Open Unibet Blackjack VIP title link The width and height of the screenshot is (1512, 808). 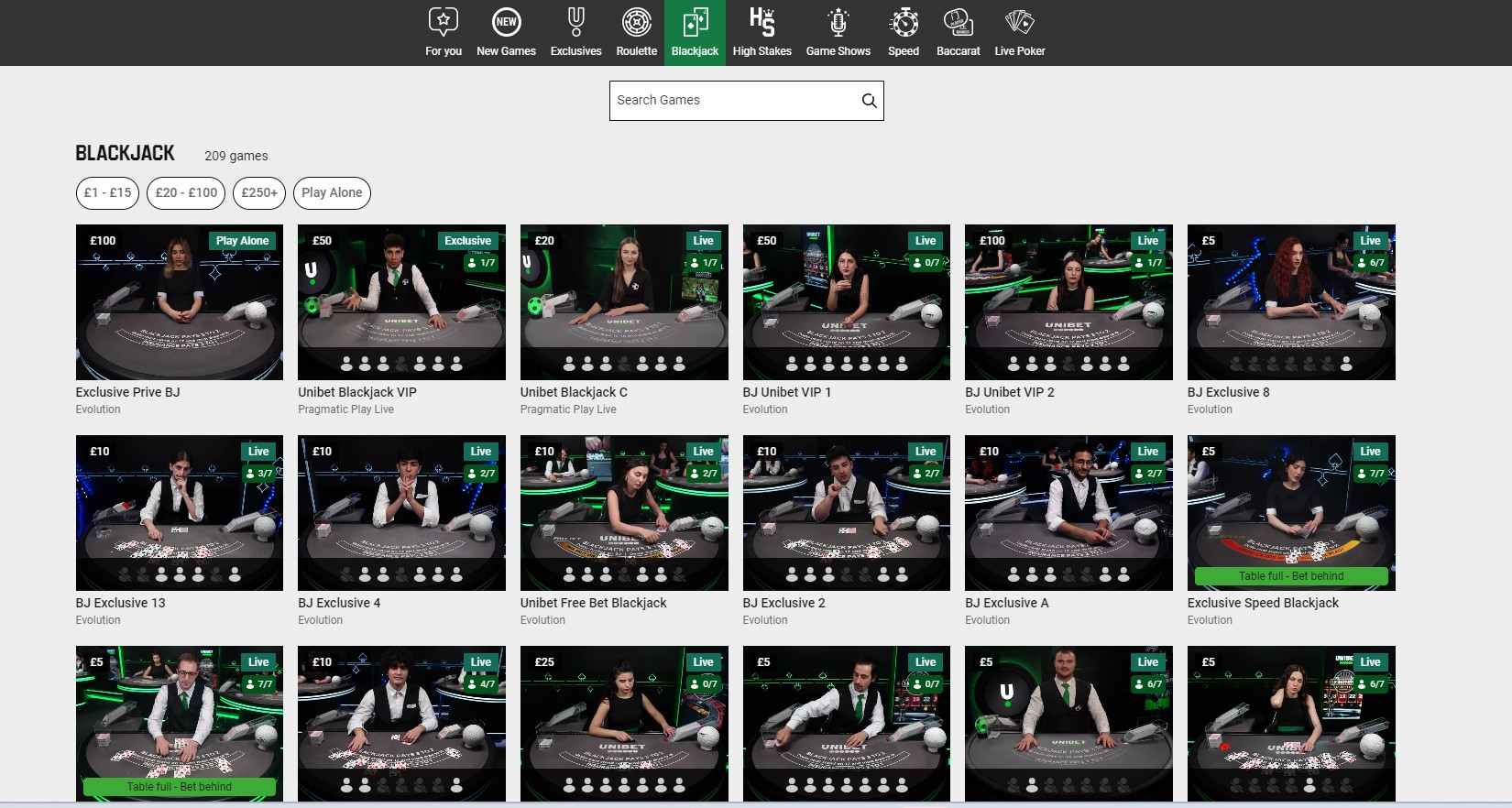357,392
